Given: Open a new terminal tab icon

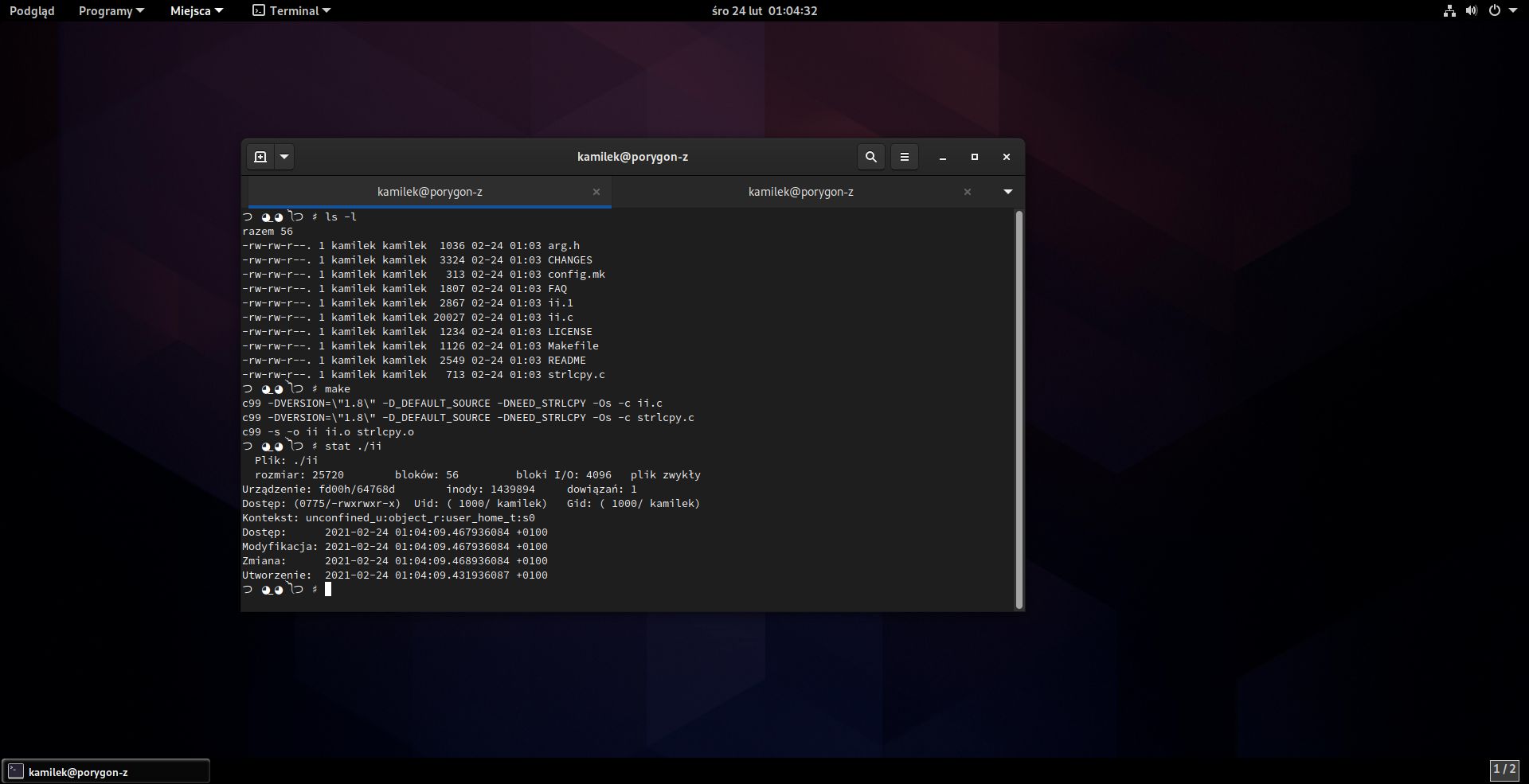Looking at the screenshot, I should click(x=260, y=157).
